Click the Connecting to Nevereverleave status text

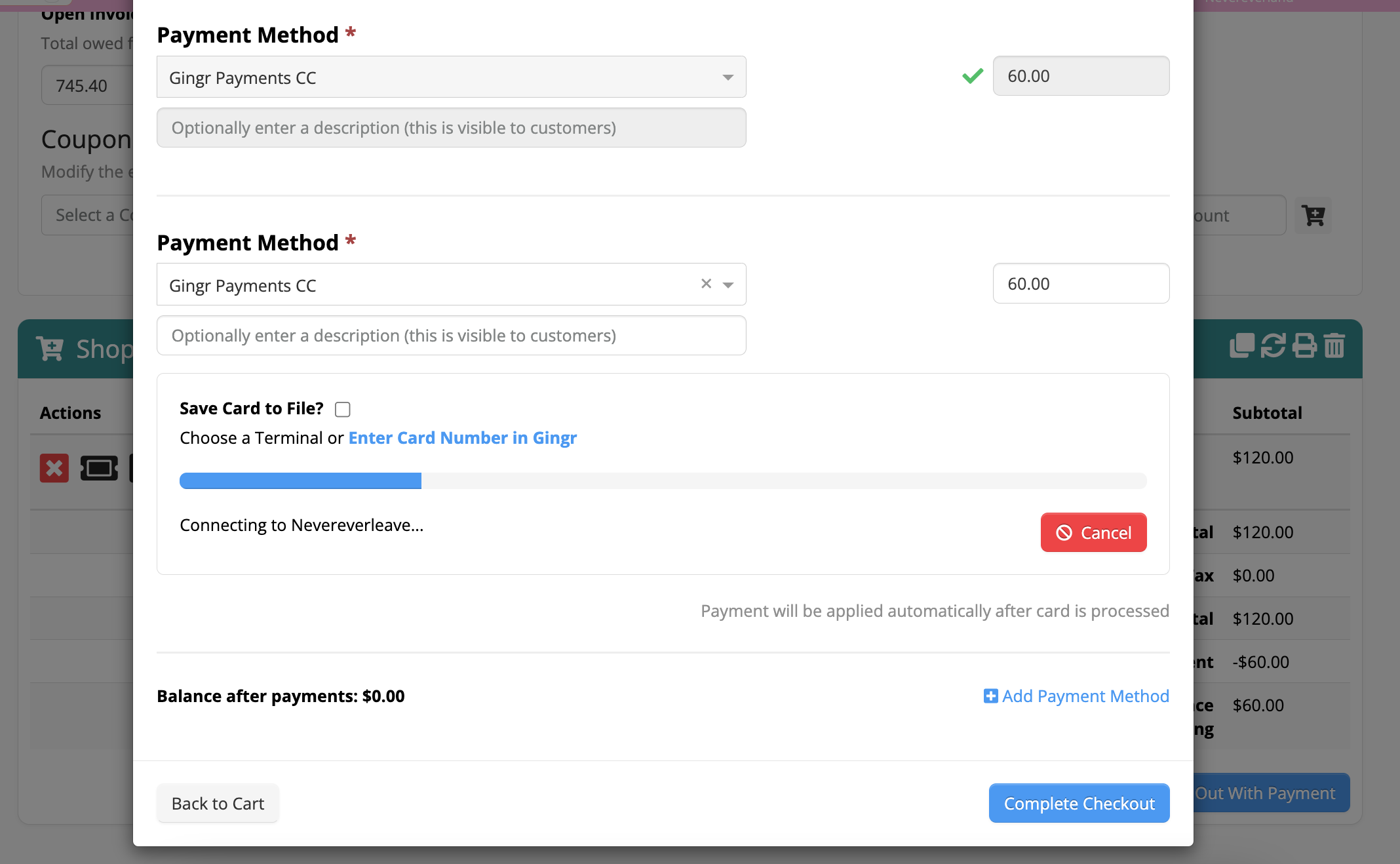click(301, 525)
